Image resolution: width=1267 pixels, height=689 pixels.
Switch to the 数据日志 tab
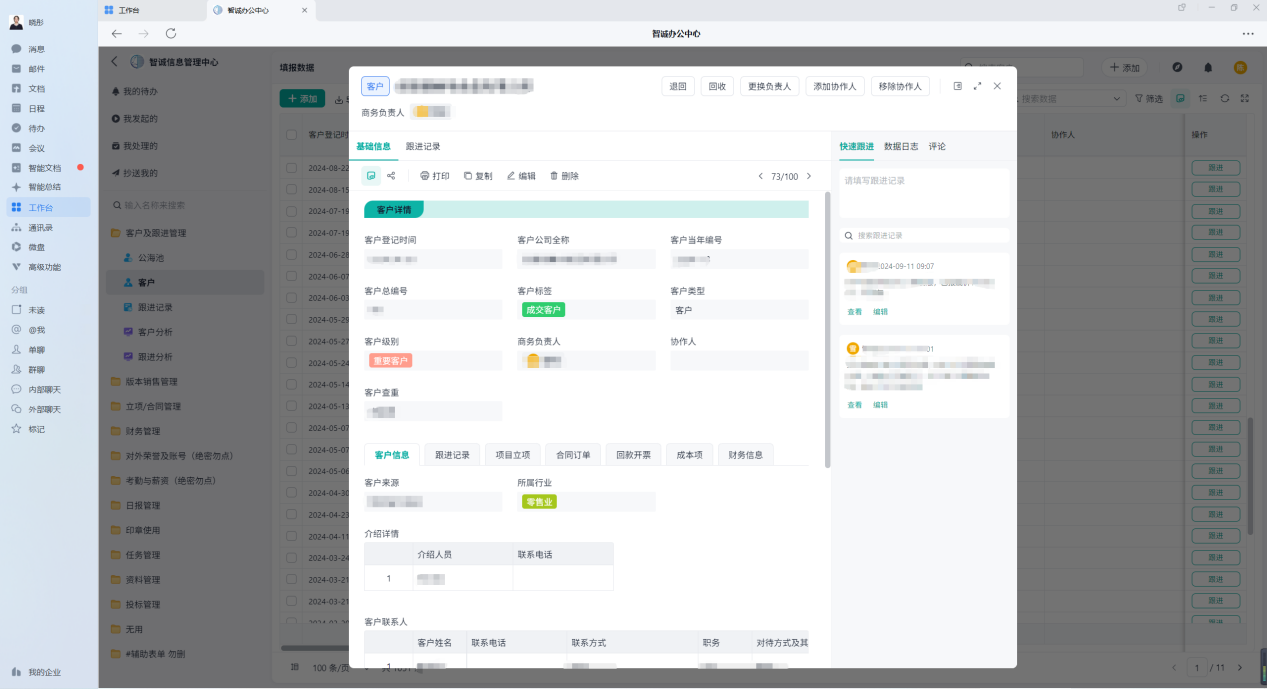(901, 146)
